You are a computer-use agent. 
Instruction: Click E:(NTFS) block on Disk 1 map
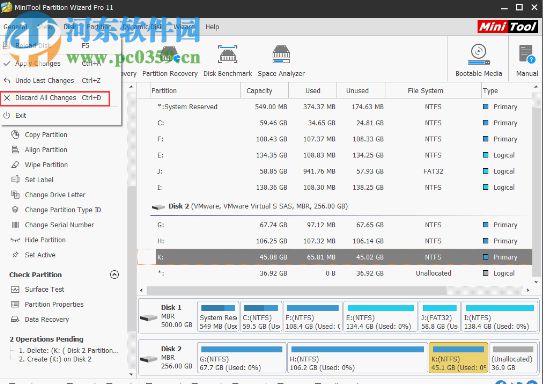coord(381,317)
